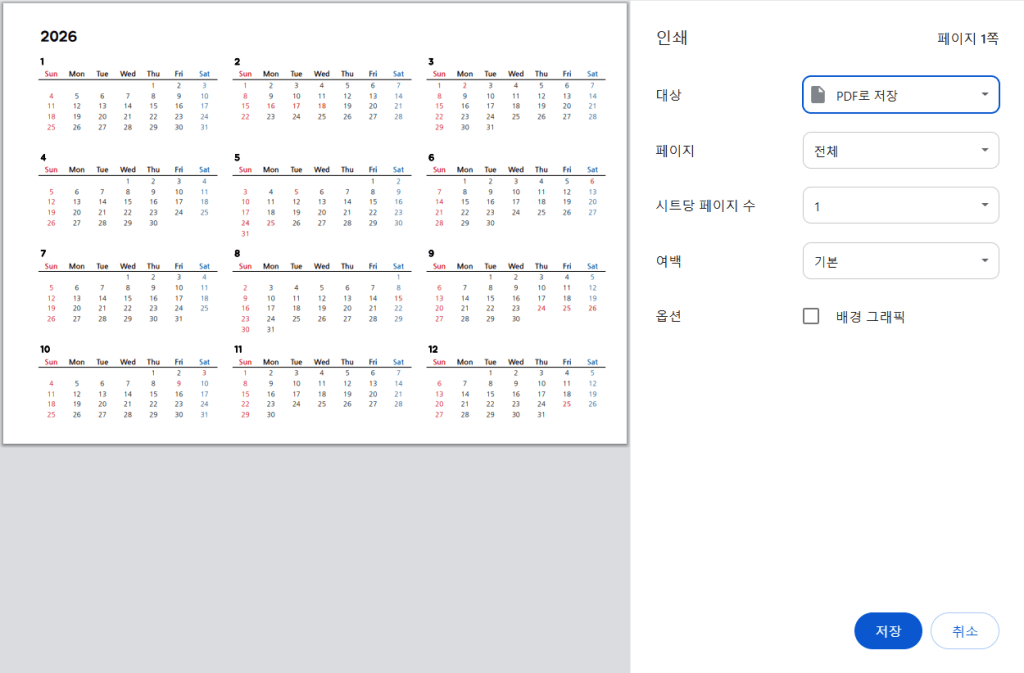This screenshot has width=1024, height=673.
Task: Expand the 페이지 dropdown showing 전체
Action: (900, 151)
